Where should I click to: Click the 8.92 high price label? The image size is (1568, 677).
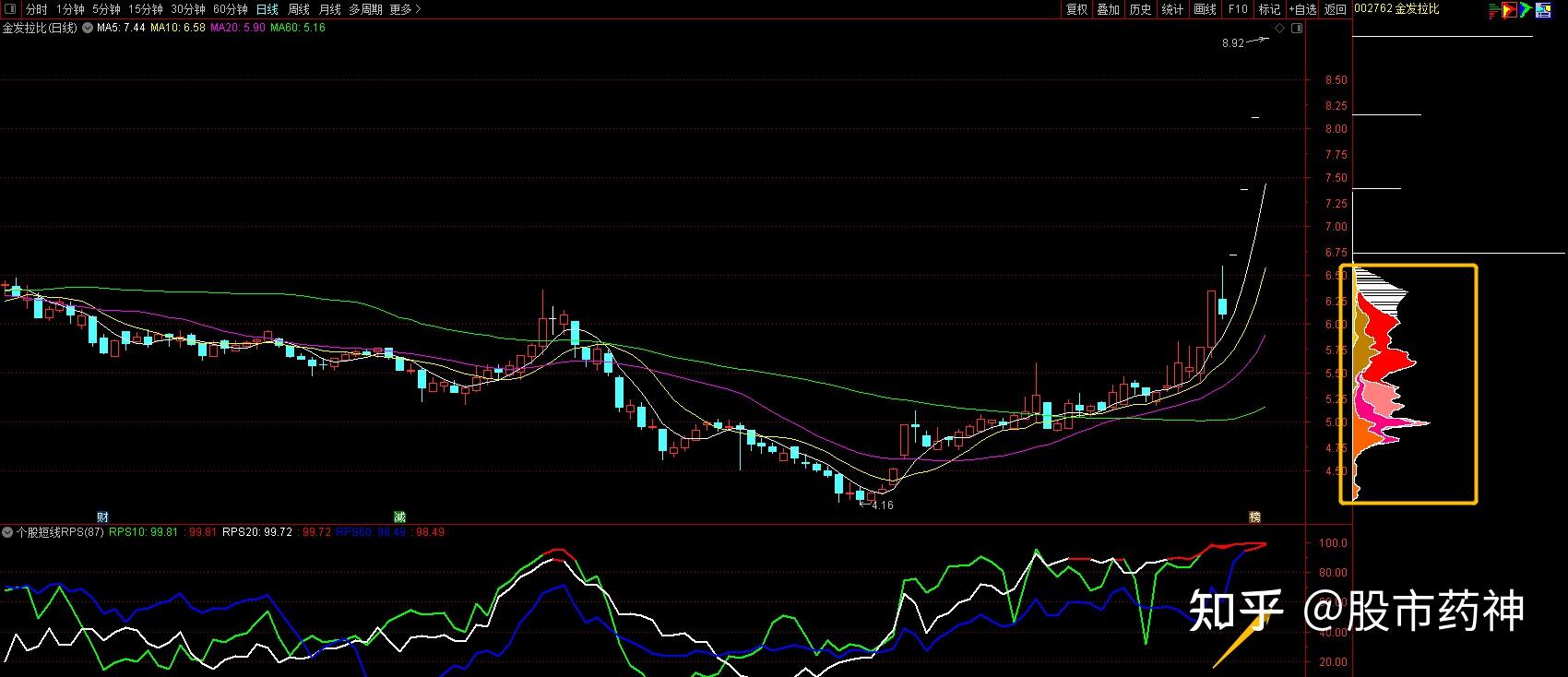1233,43
